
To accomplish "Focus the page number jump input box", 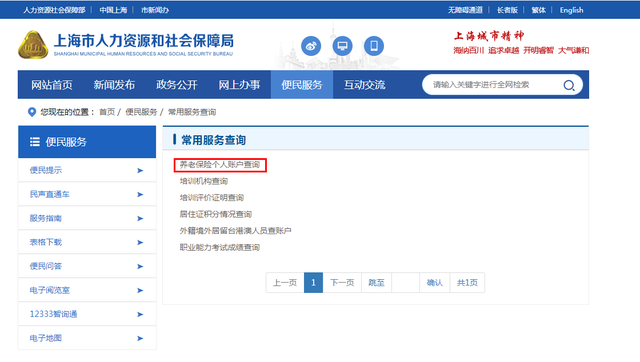I will (x=405, y=282).
